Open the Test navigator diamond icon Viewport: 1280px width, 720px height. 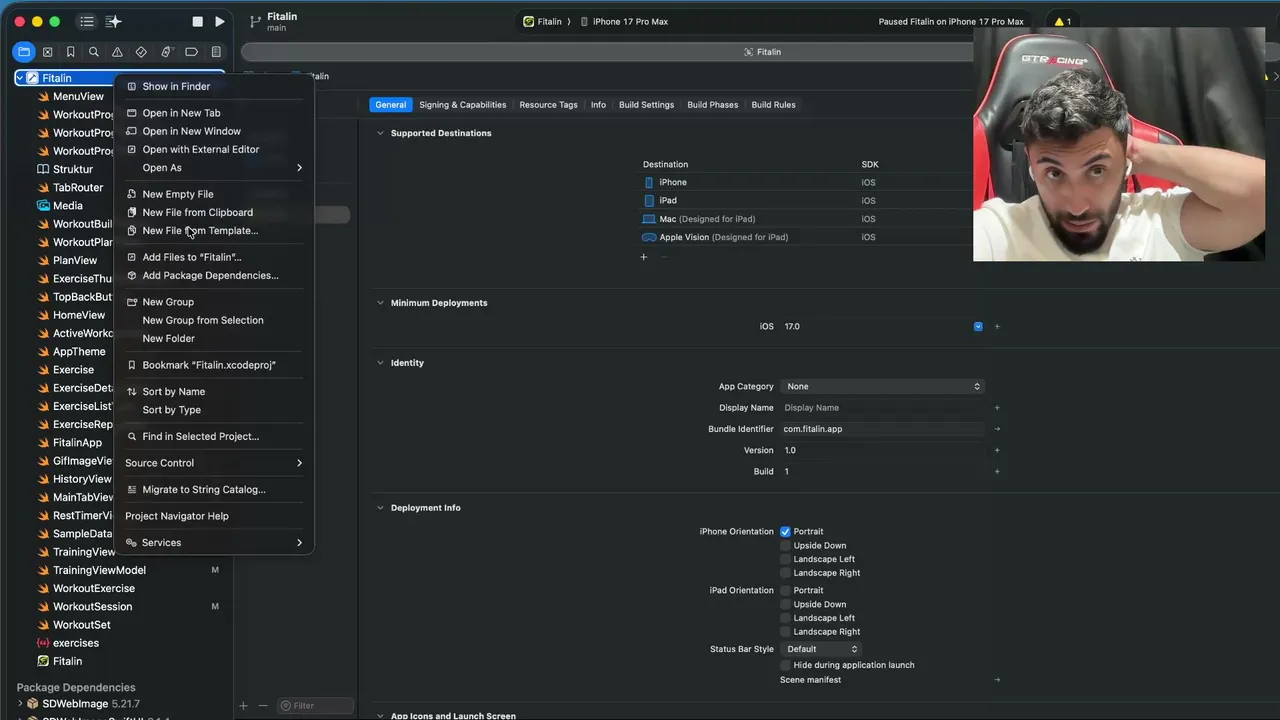point(141,52)
